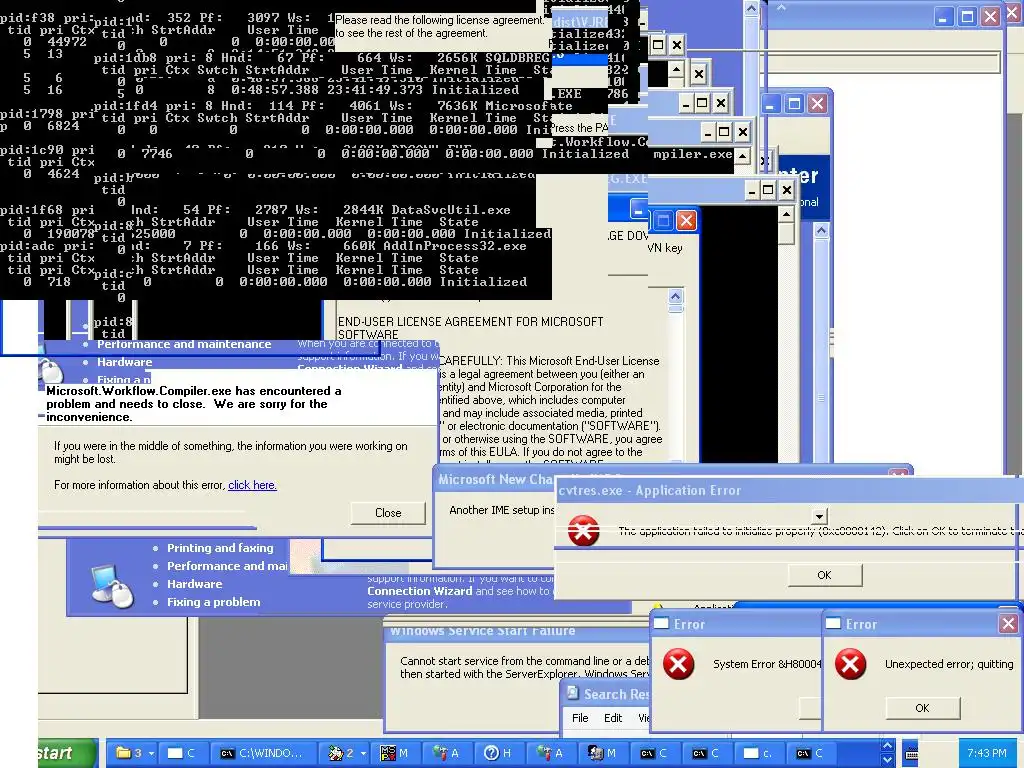Click the title icon of the System Error dialog
Viewport: 1024px width, 768px height.
pos(662,624)
